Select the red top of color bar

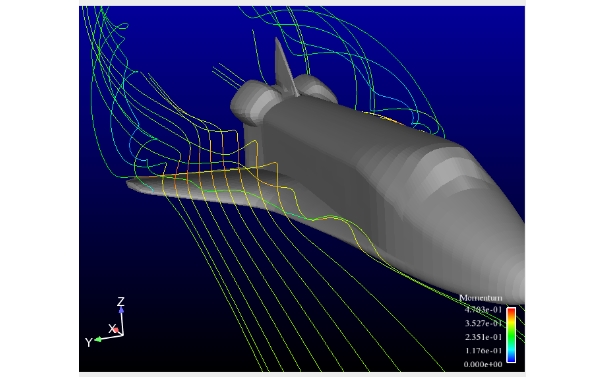(511, 311)
